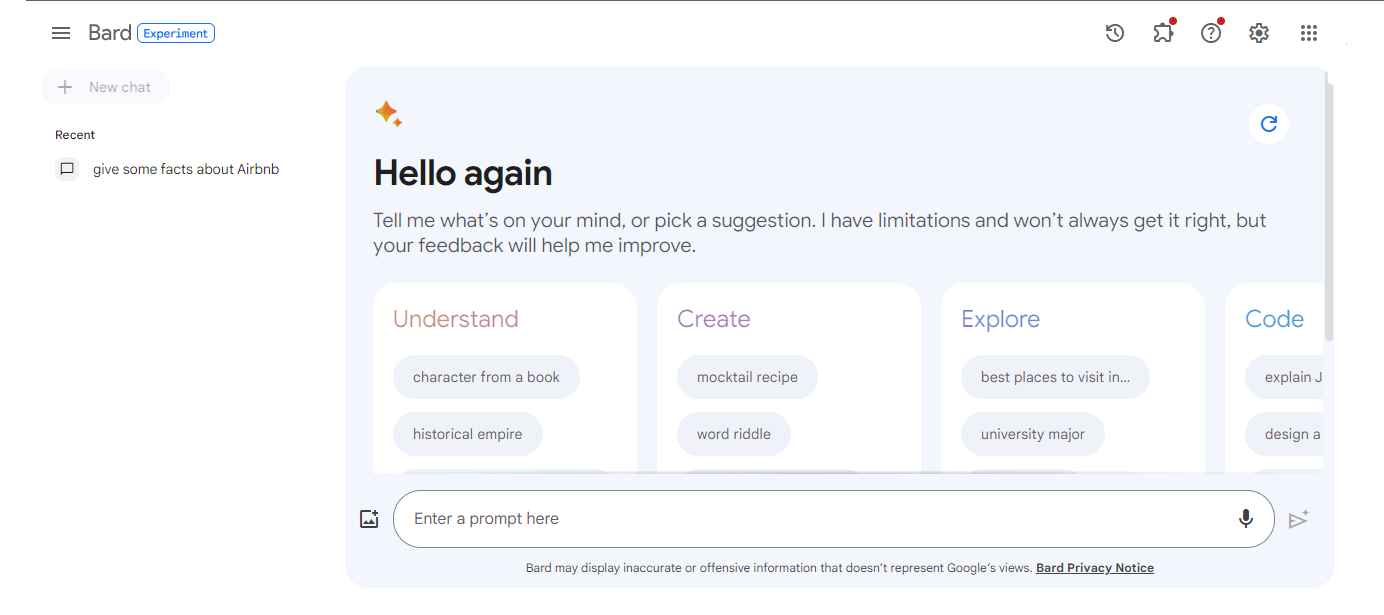Click the Bard title text
Image resolution: width=1384 pixels, height=615 pixels.
click(x=110, y=33)
